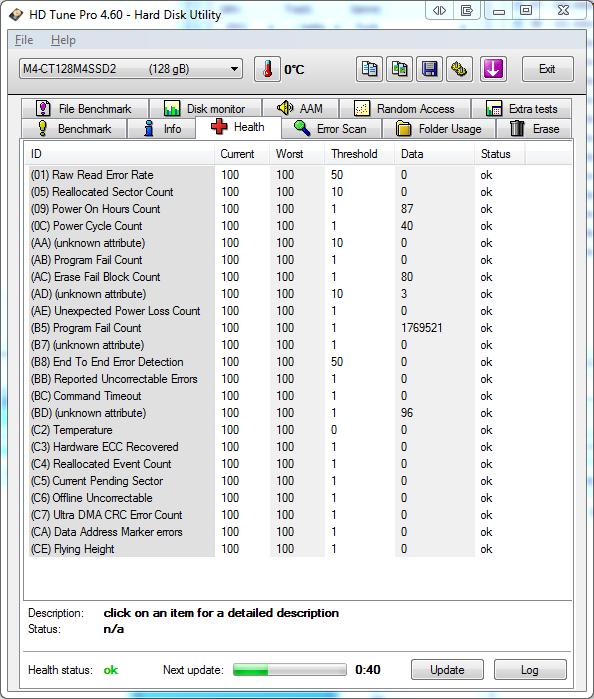Open the File menu
Viewport: 594px width, 699px height.
pyautogui.click(x=24, y=40)
